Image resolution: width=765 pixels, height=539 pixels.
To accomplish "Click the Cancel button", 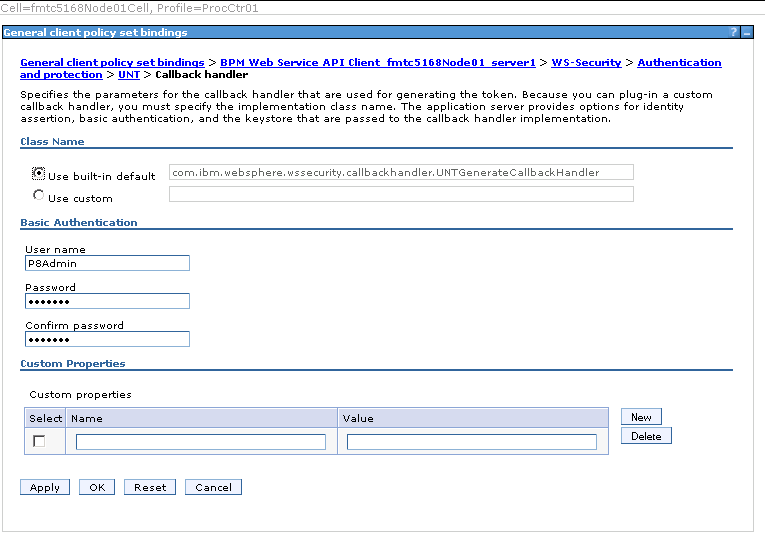I will [x=213, y=487].
